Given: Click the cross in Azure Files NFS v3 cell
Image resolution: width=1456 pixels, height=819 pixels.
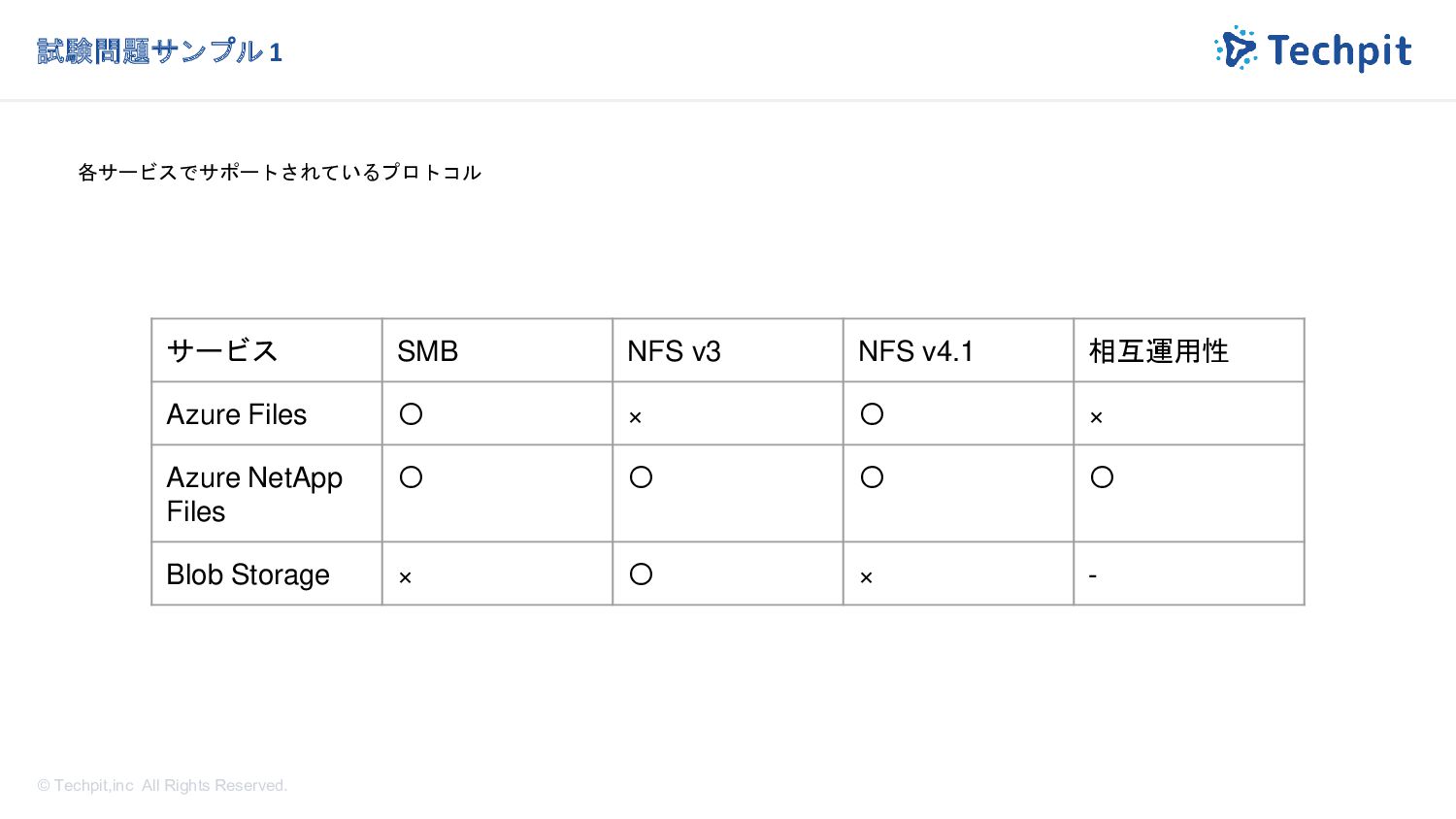Looking at the screenshot, I should click(635, 417).
